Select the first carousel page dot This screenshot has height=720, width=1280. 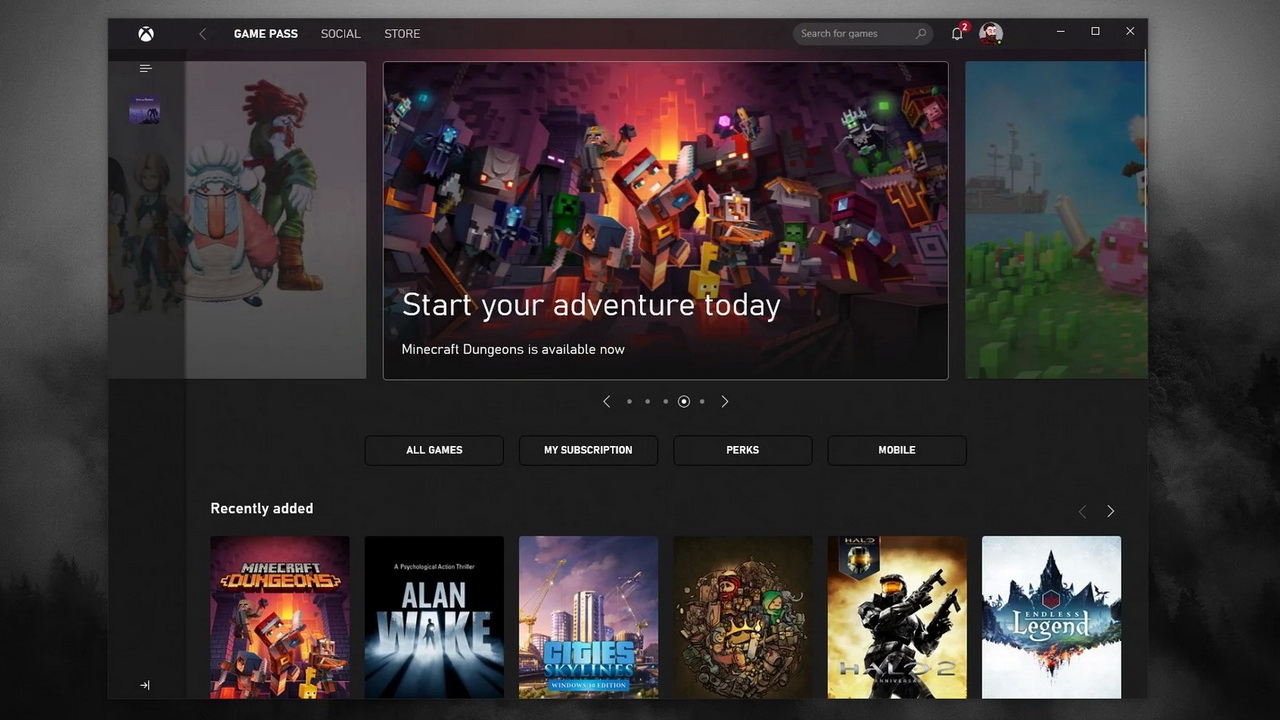click(629, 401)
